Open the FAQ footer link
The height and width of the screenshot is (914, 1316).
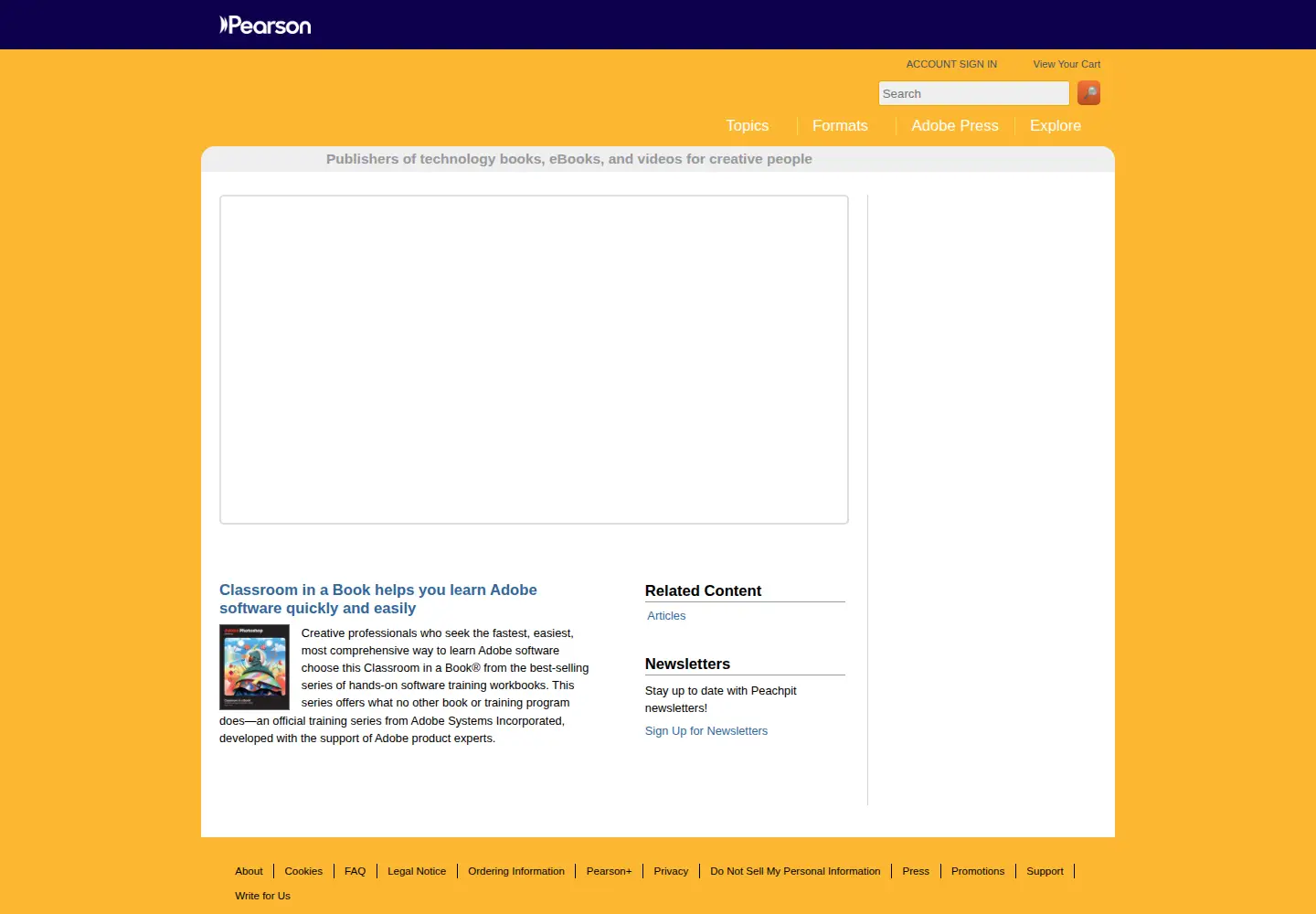tap(356, 871)
